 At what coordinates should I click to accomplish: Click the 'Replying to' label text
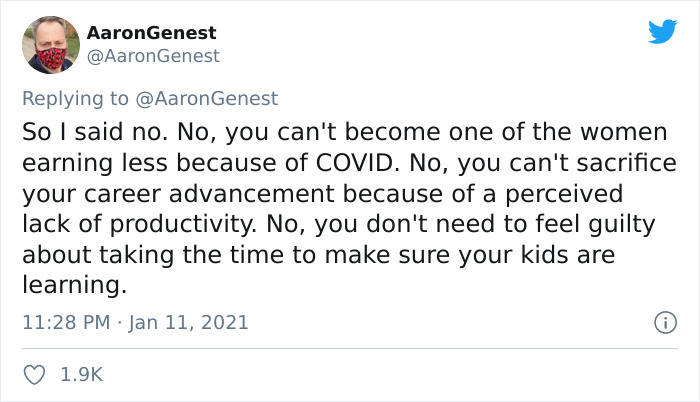(75, 98)
